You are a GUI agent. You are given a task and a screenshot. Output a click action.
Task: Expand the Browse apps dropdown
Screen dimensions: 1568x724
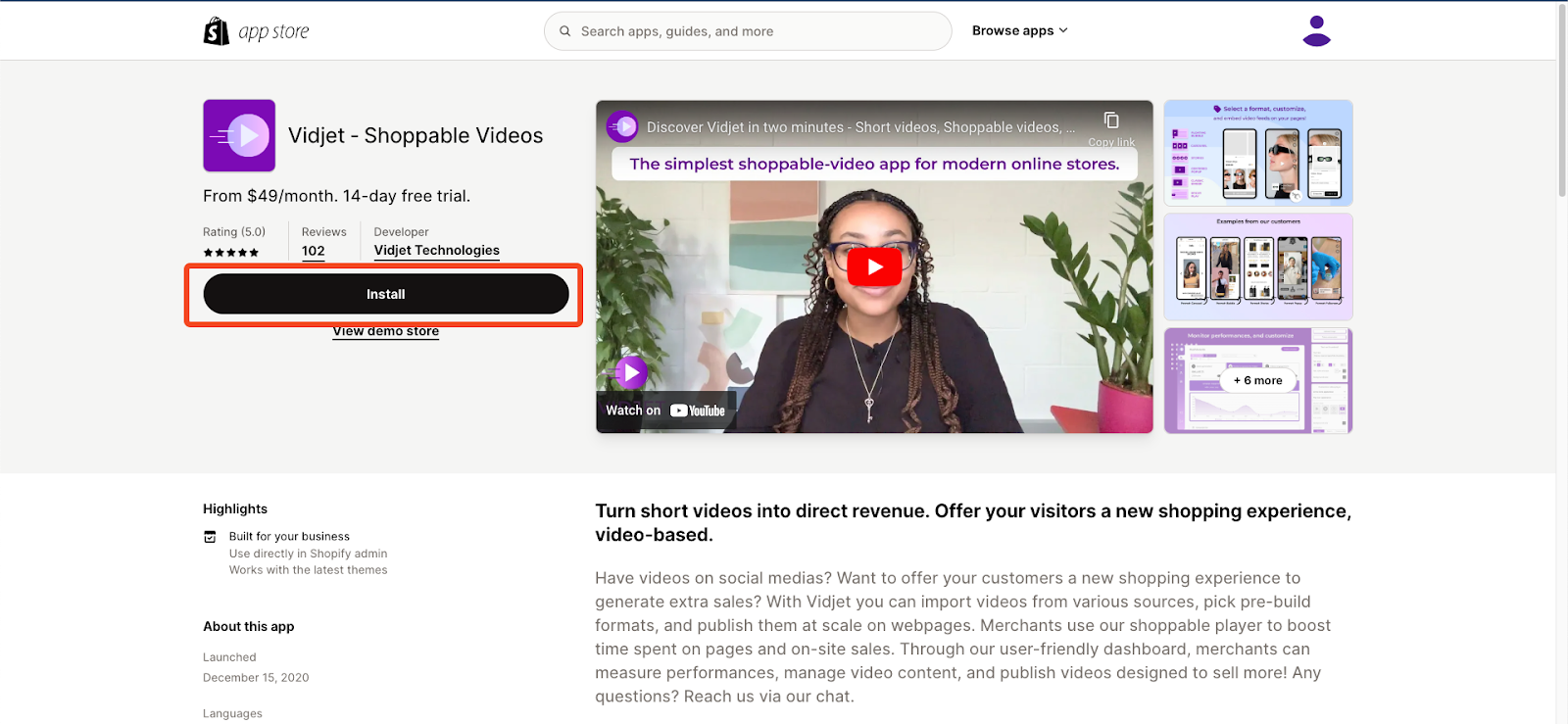(1019, 31)
